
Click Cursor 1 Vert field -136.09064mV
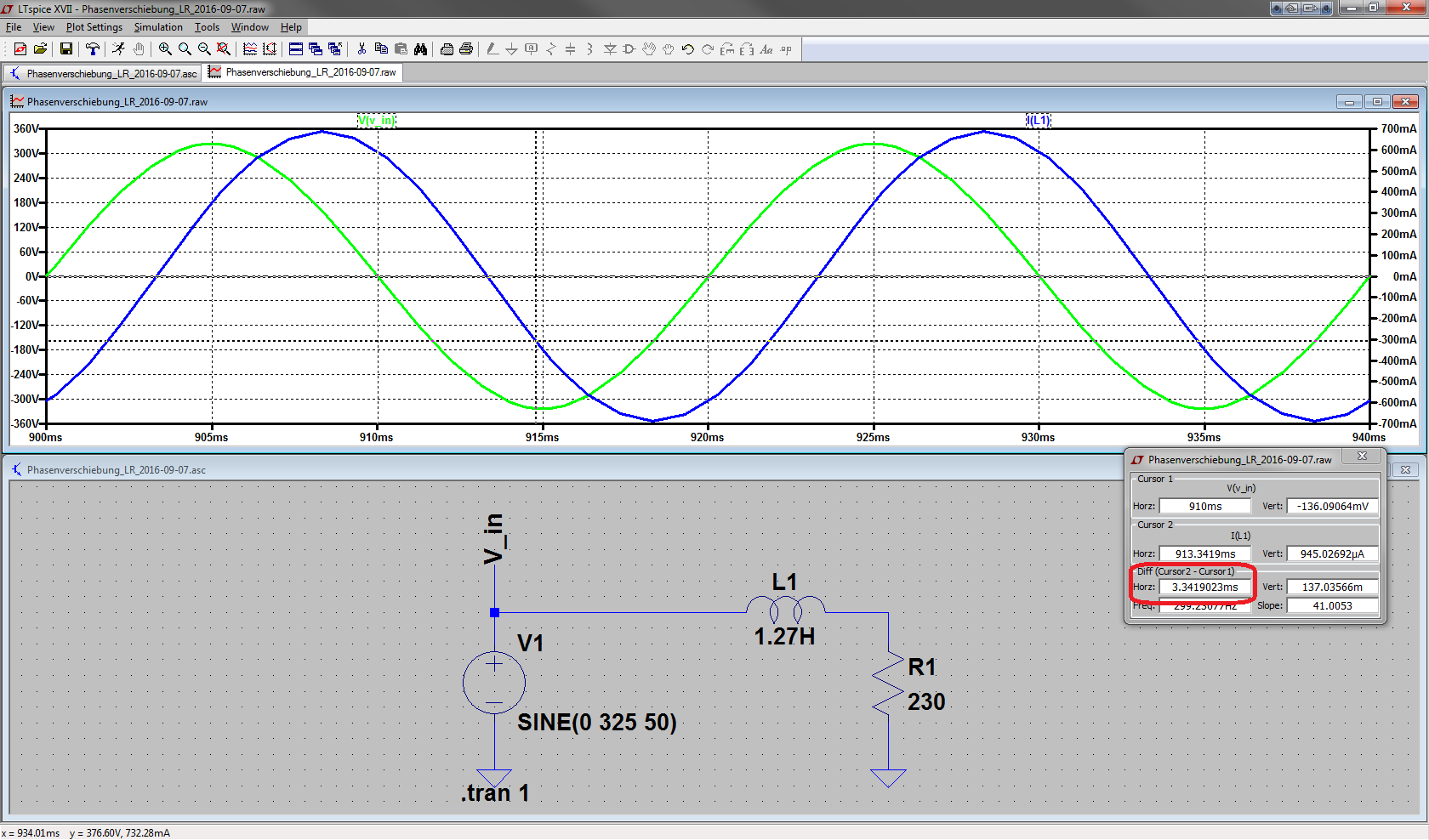(1332, 506)
